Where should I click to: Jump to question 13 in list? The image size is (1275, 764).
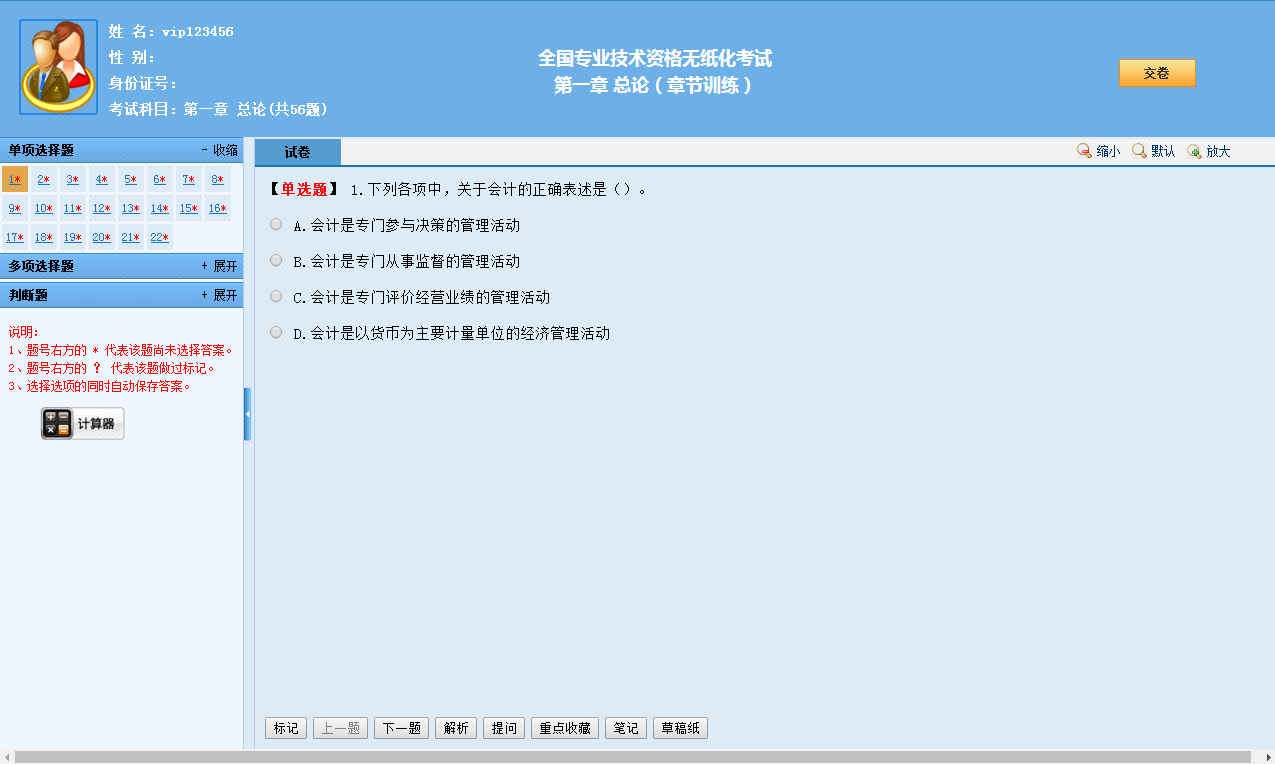click(x=131, y=209)
